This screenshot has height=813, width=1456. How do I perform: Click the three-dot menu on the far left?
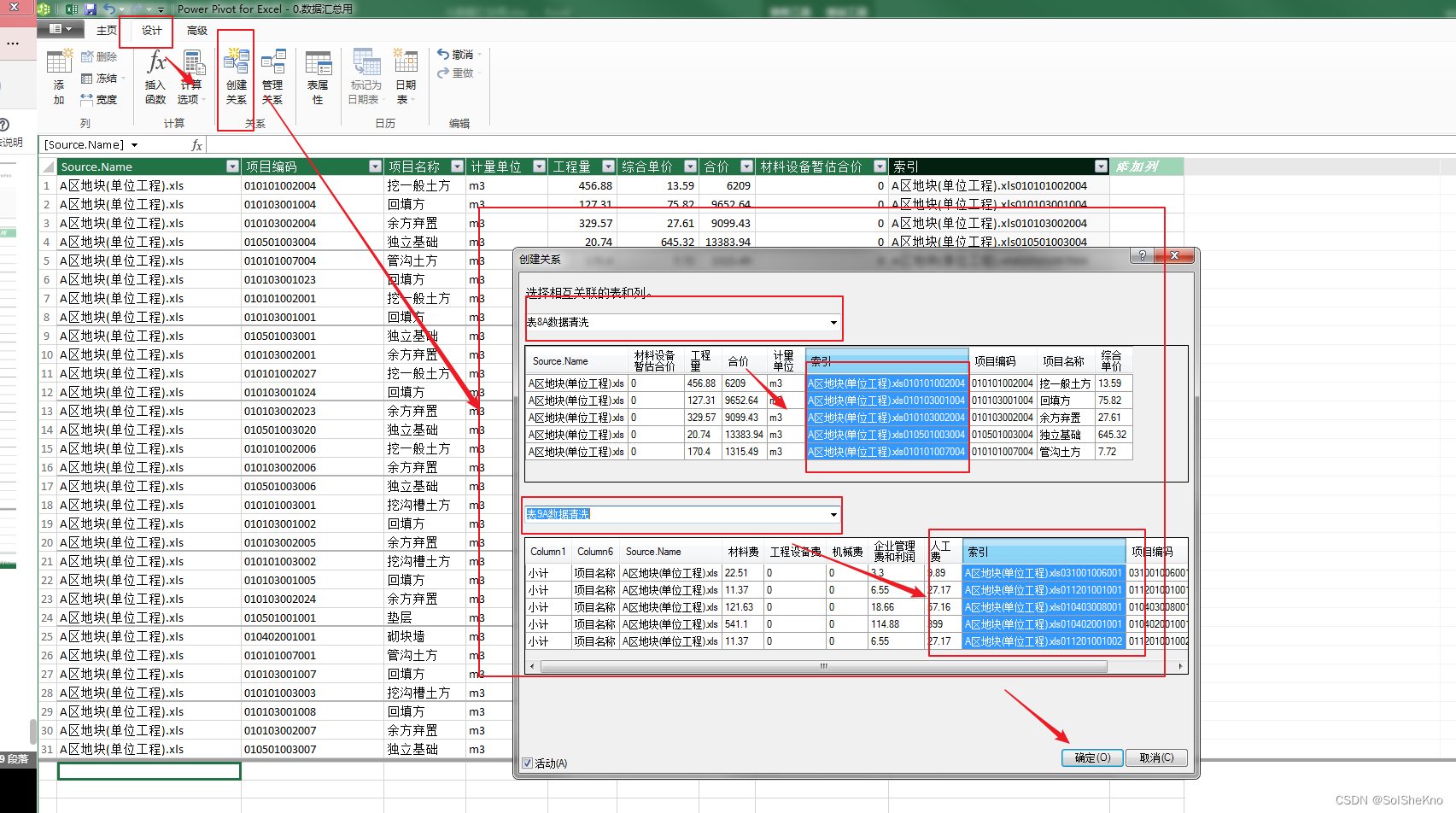click(13, 43)
